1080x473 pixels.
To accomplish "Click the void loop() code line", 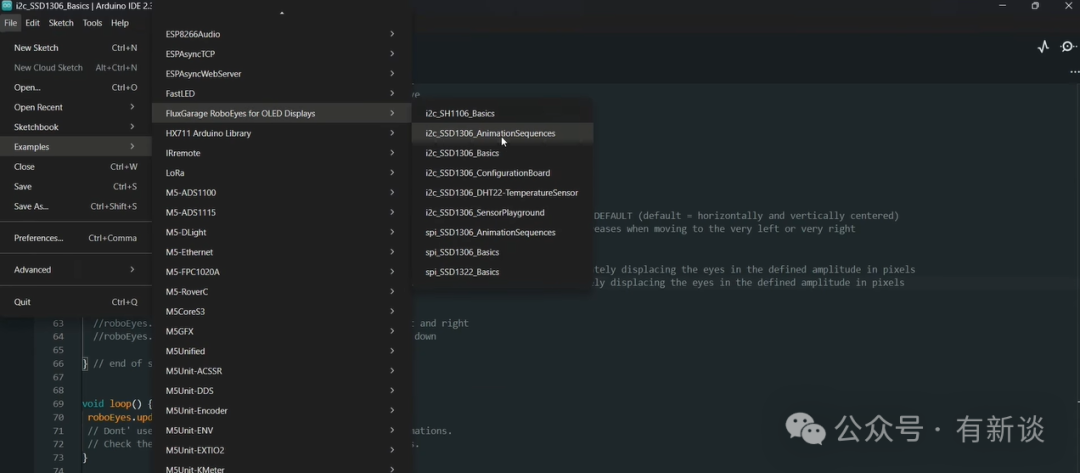I will coord(116,404).
